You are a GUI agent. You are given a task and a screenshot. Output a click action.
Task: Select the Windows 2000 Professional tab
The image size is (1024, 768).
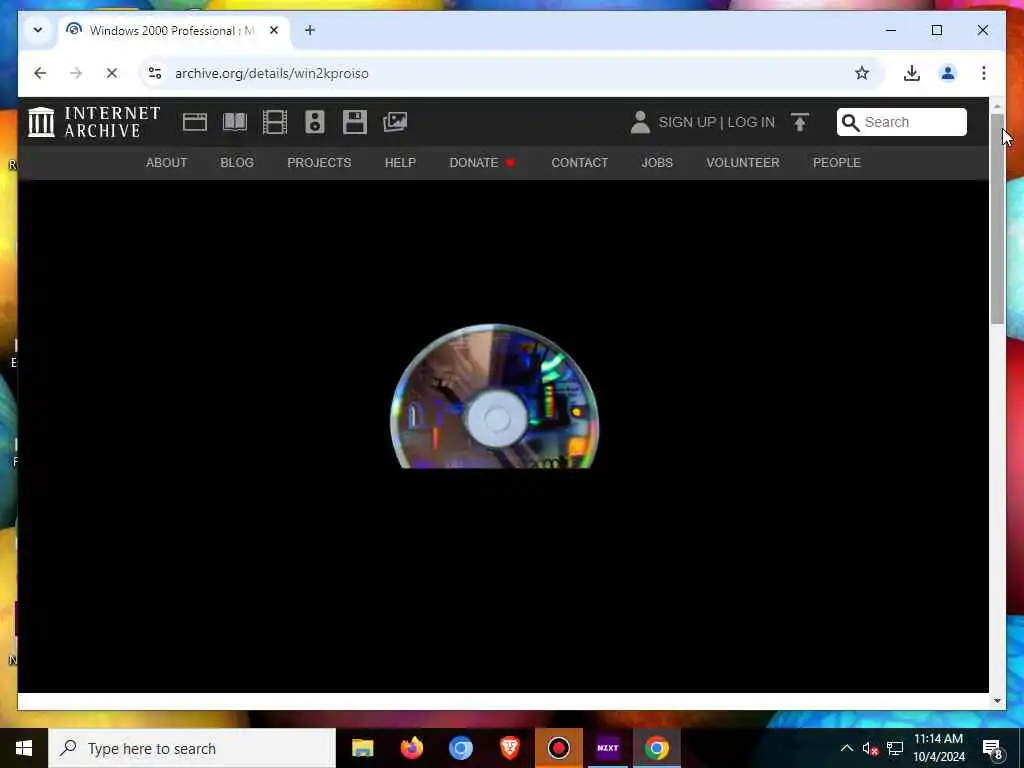pyautogui.click(x=174, y=31)
